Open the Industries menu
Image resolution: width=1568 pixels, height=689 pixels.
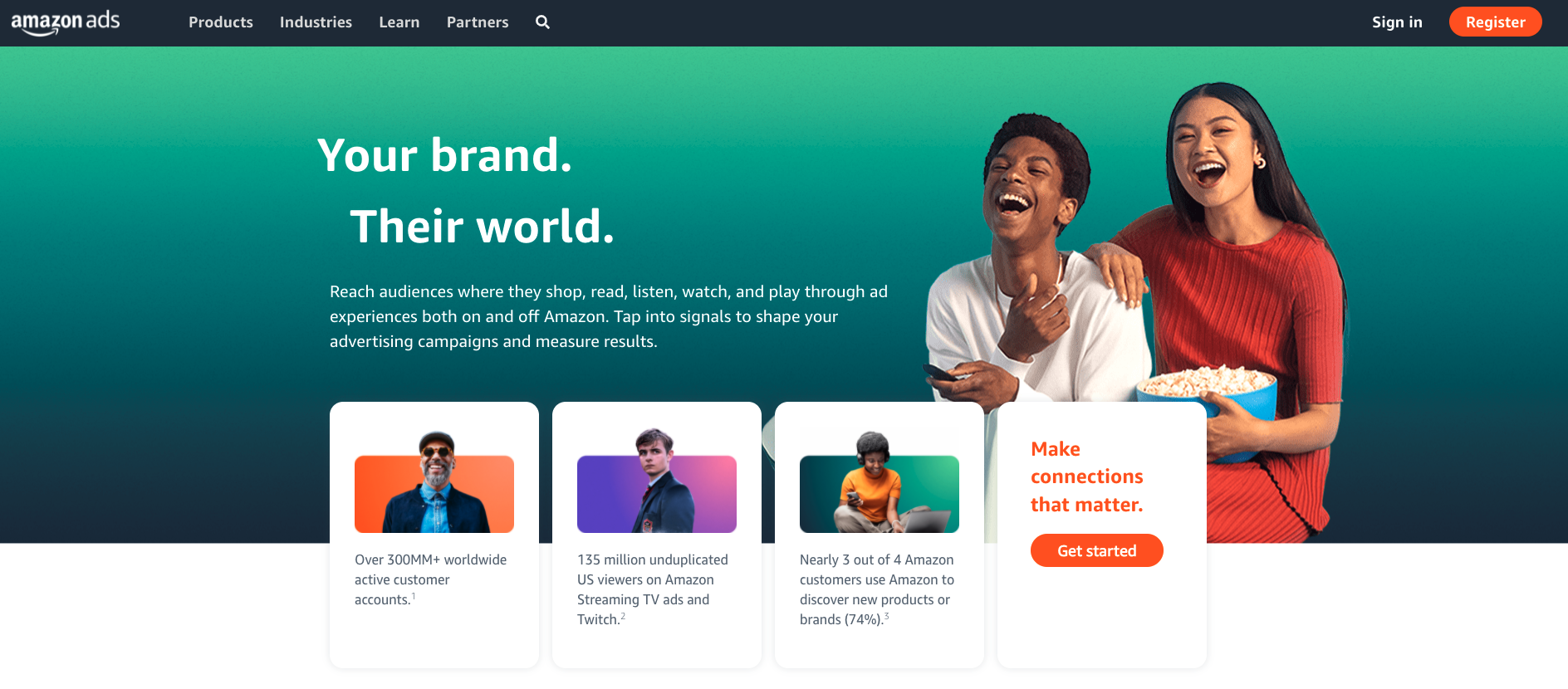coord(316,22)
